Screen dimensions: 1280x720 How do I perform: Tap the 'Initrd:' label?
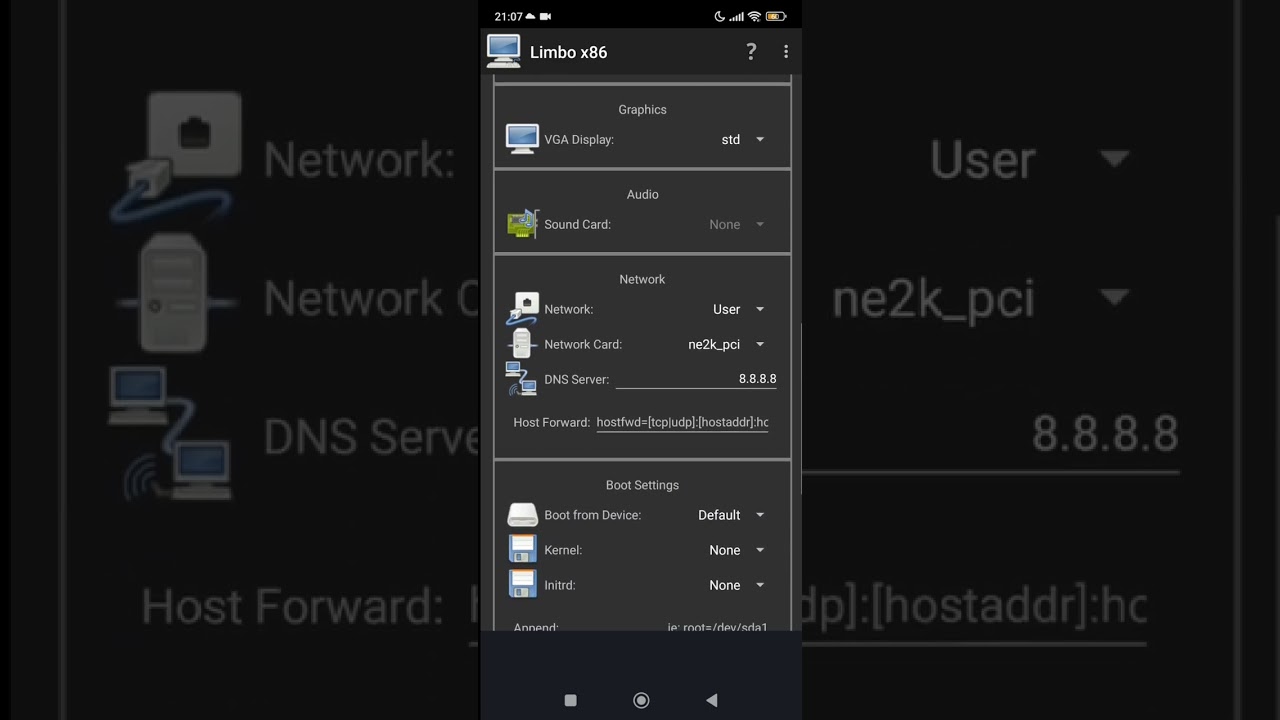pos(560,586)
